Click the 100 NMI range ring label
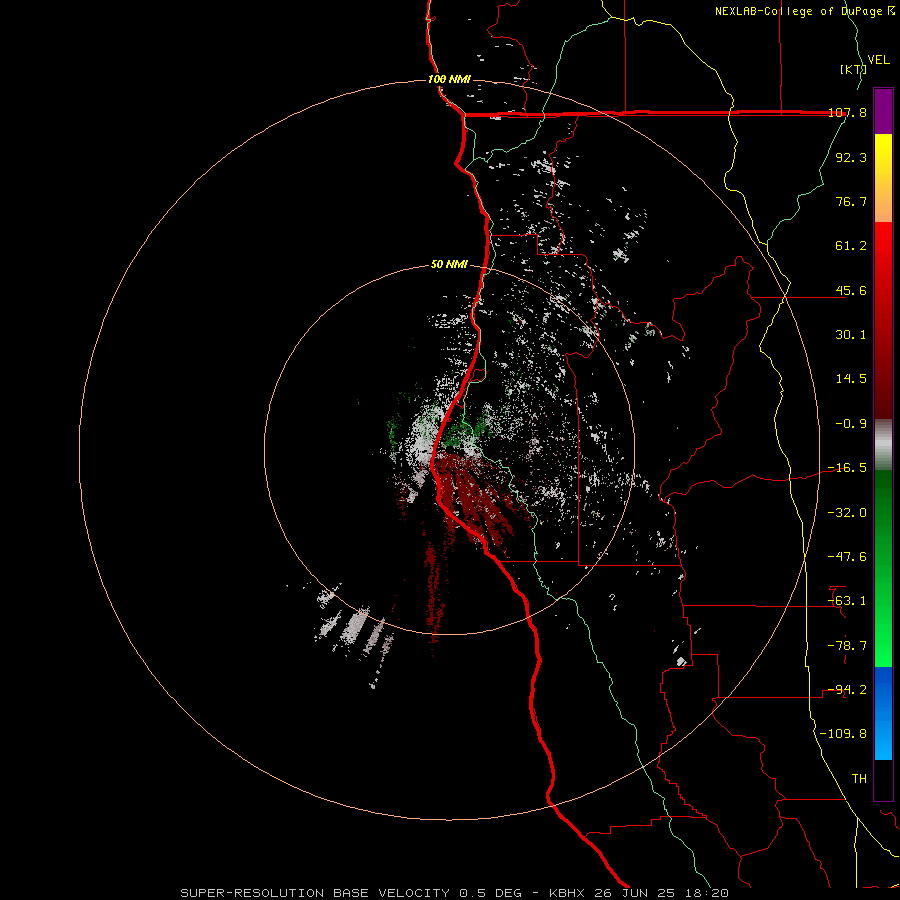Viewport: 900px width, 900px height. (449, 79)
